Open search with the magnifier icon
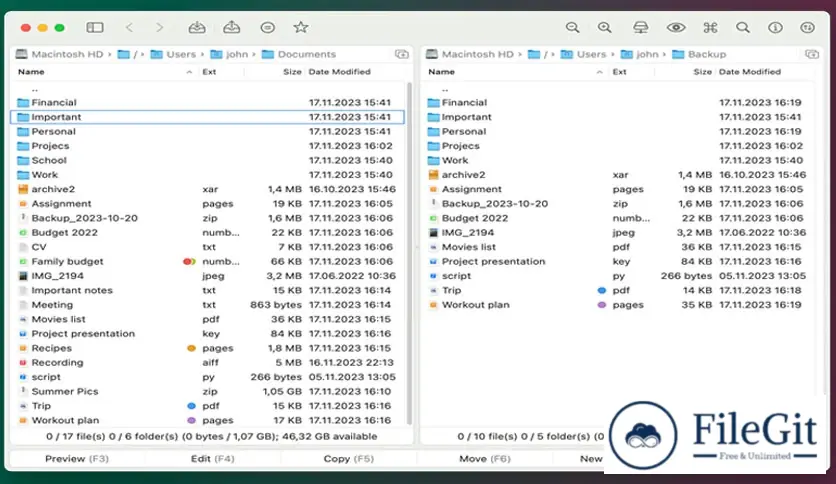This screenshot has width=836, height=484. (x=743, y=27)
